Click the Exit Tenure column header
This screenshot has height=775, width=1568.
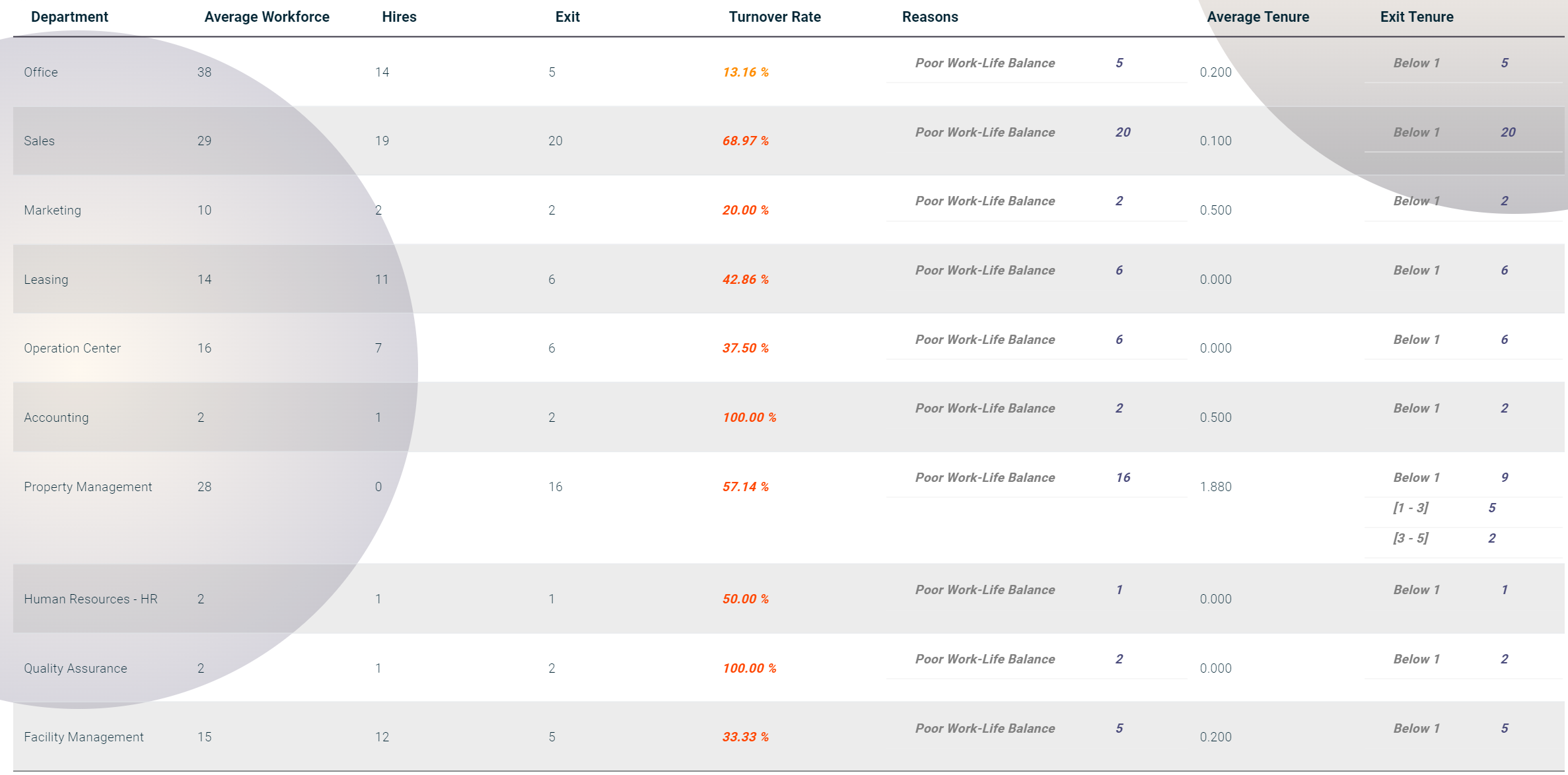[x=1417, y=17]
